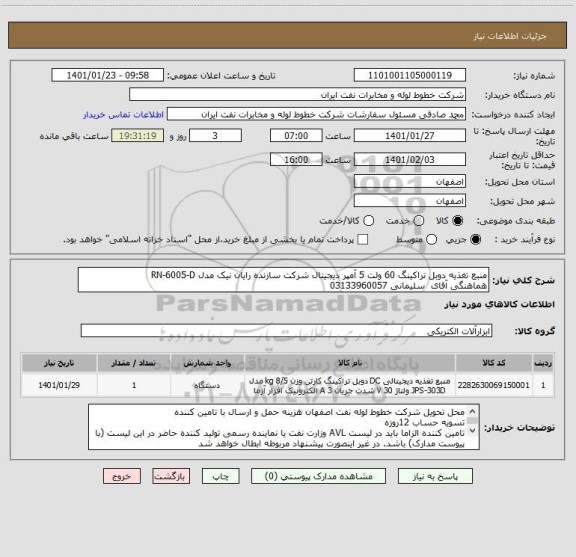Screen dimensions: 576x557
Task: Click the دستگاه unit cell
Action: point(207,385)
